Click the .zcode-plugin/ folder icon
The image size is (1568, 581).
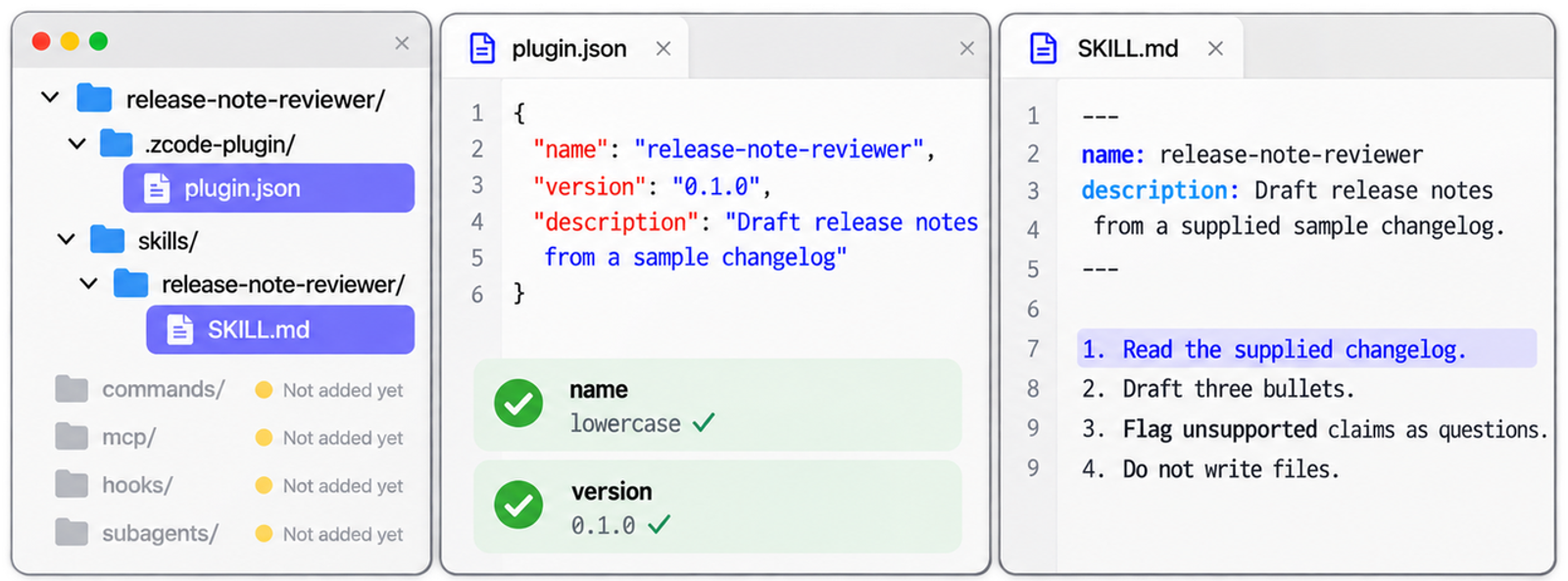pyautogui.click(x=116, y=144)
